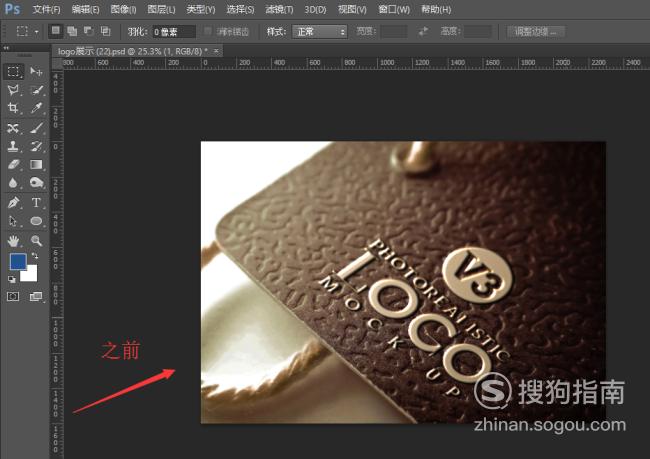Open the 样式 dropdown showing 正常
Screen dimensions: 650x459
320,32
